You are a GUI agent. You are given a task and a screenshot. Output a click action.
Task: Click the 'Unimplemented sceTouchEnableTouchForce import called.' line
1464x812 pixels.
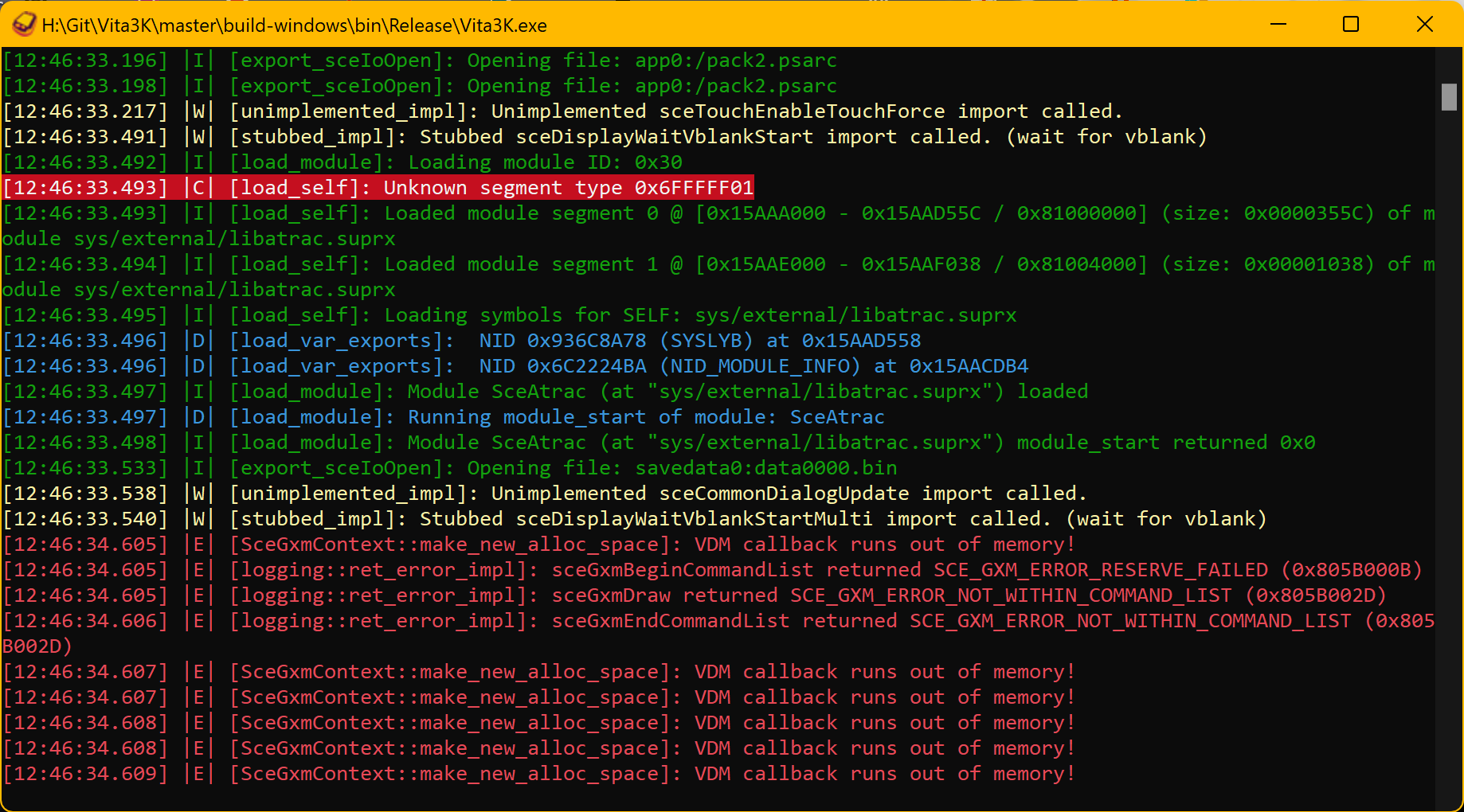point(562,111)
